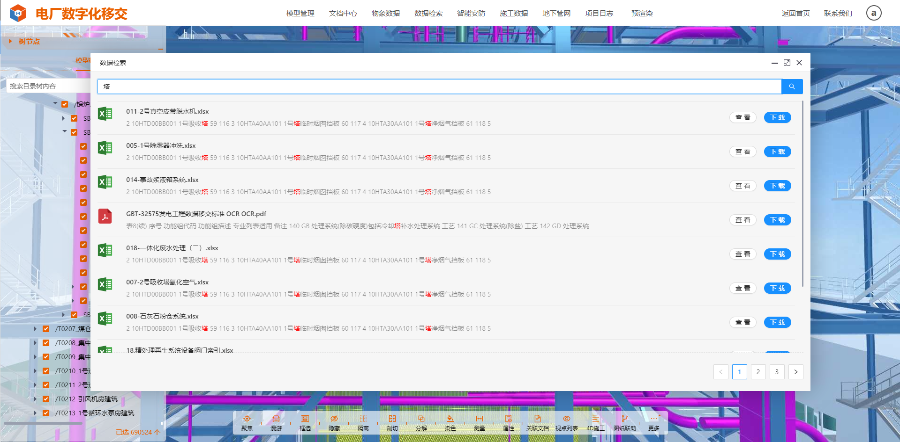
Task: Click the 视点列表 toolbar icon
Action: point(566,422)
